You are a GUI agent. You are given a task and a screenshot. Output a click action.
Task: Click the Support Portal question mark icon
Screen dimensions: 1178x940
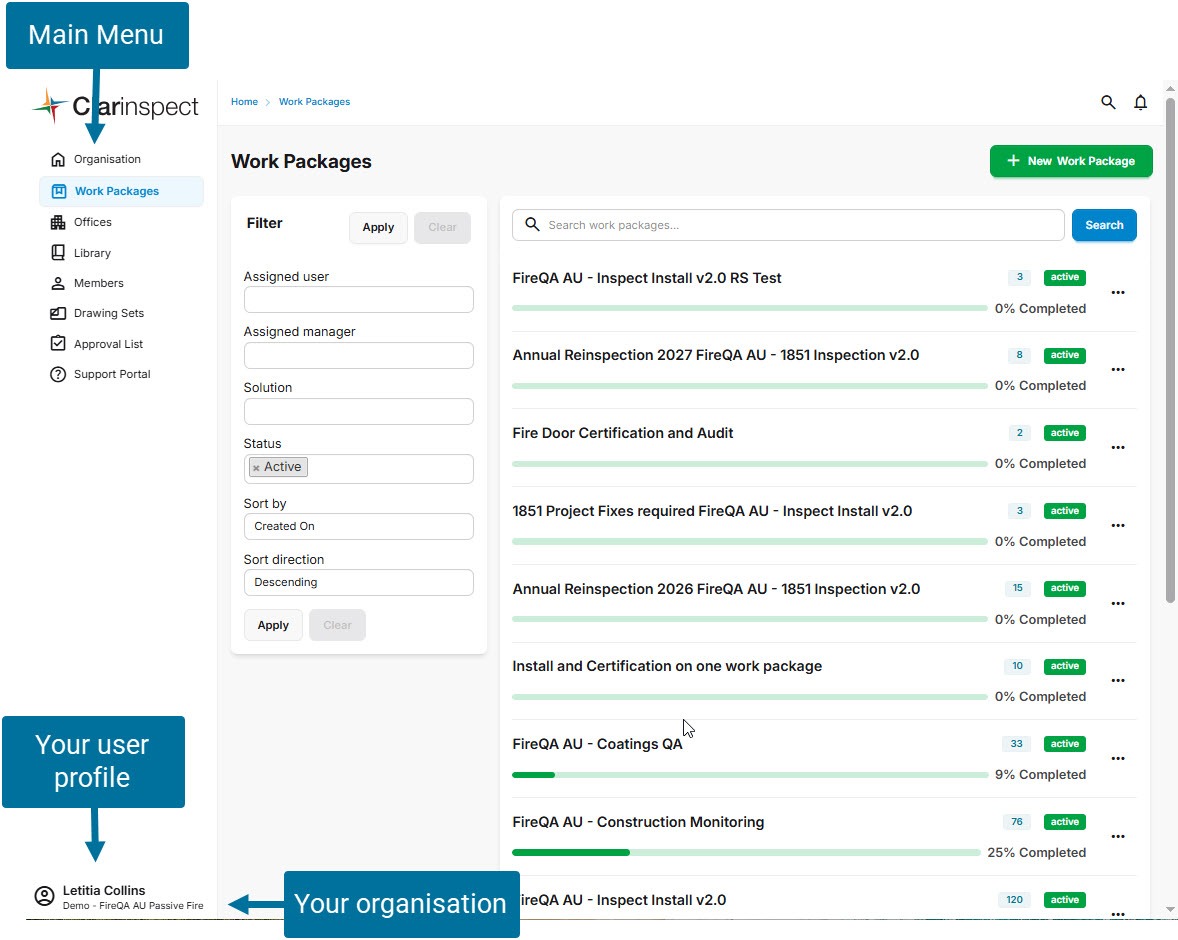(x=58, y=374)
